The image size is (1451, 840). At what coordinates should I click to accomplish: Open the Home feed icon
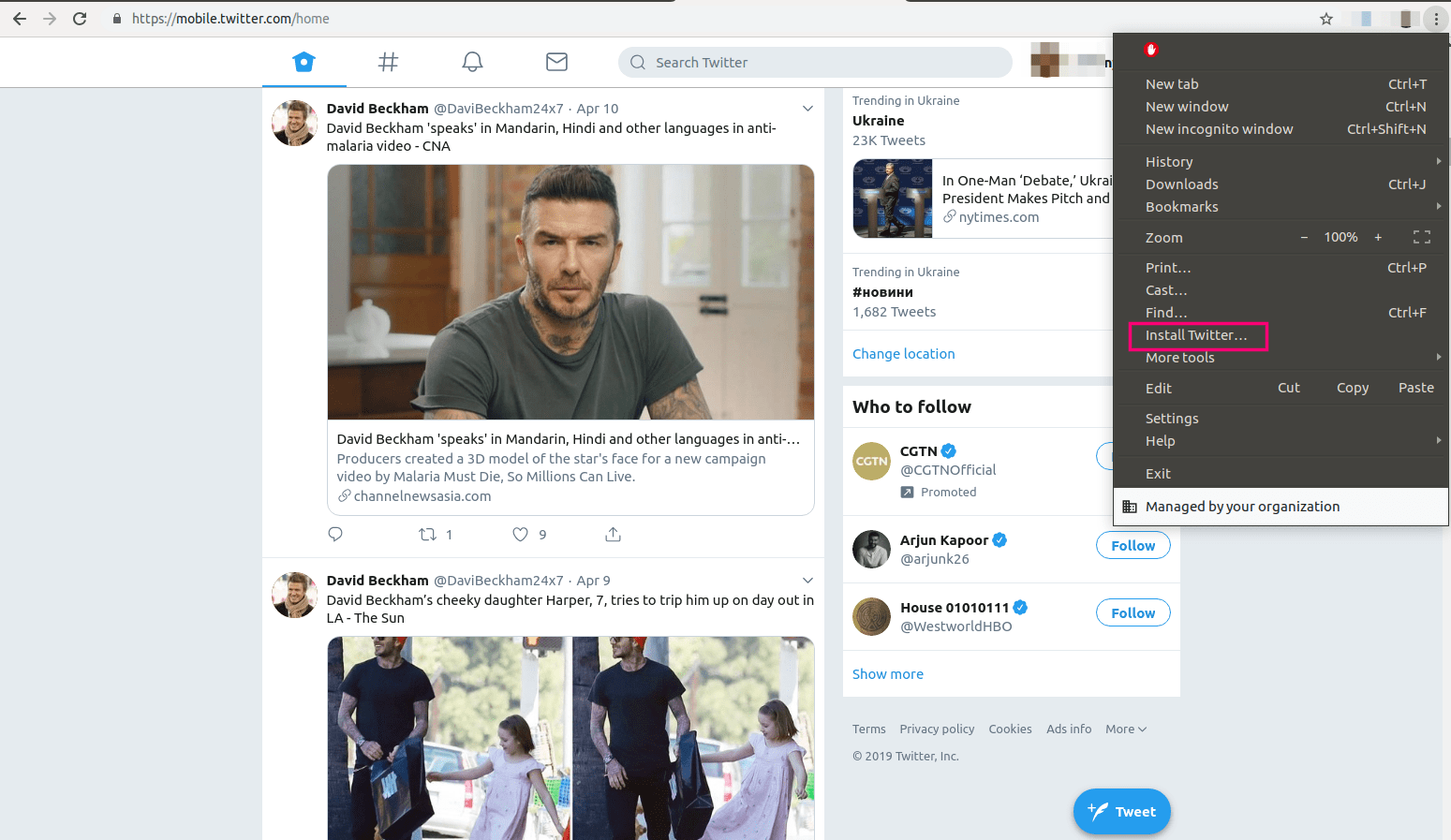304,62
